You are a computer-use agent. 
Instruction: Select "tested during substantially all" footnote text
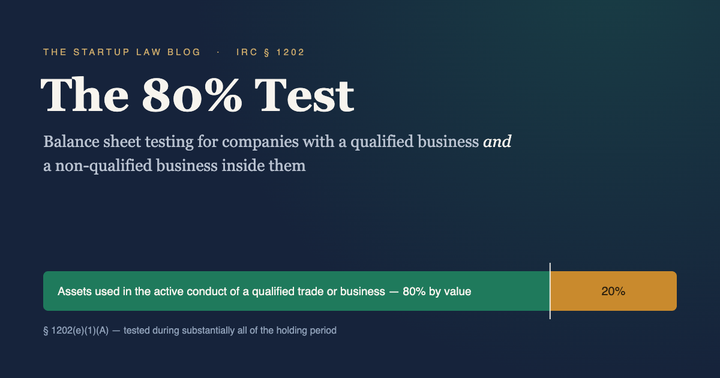(184, 331)
